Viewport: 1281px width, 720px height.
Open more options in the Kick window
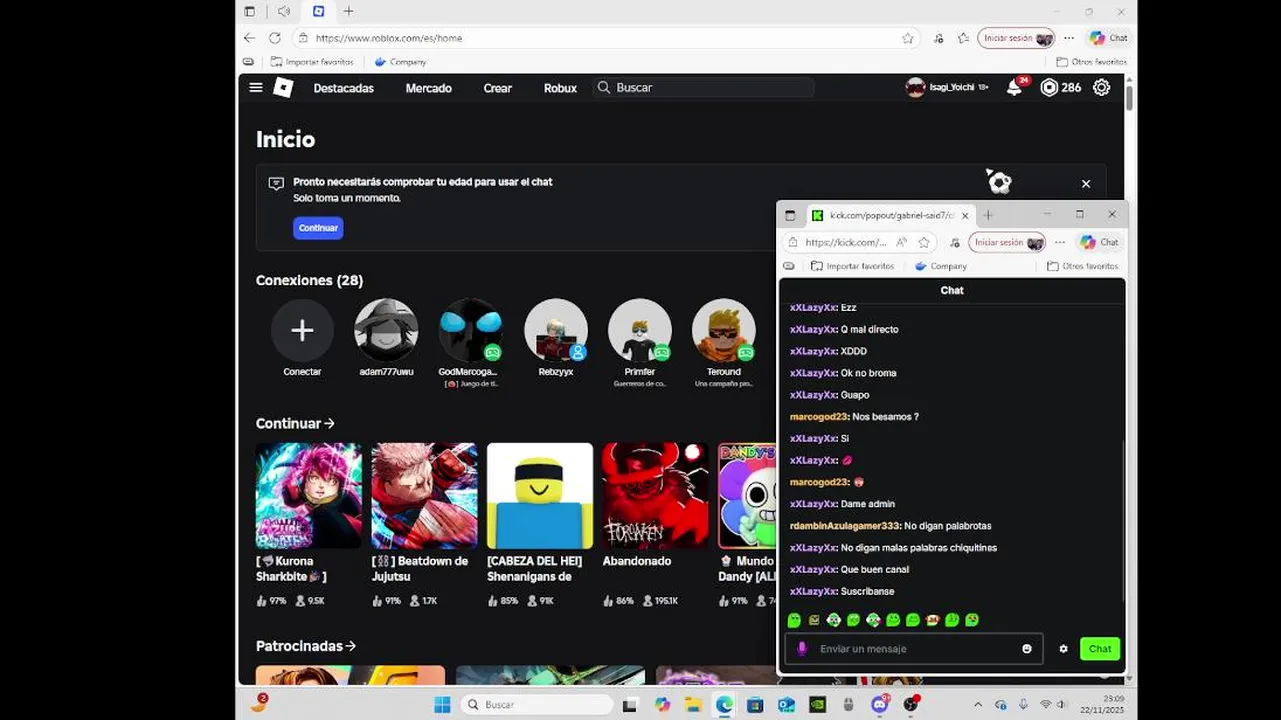point(1060,242)
